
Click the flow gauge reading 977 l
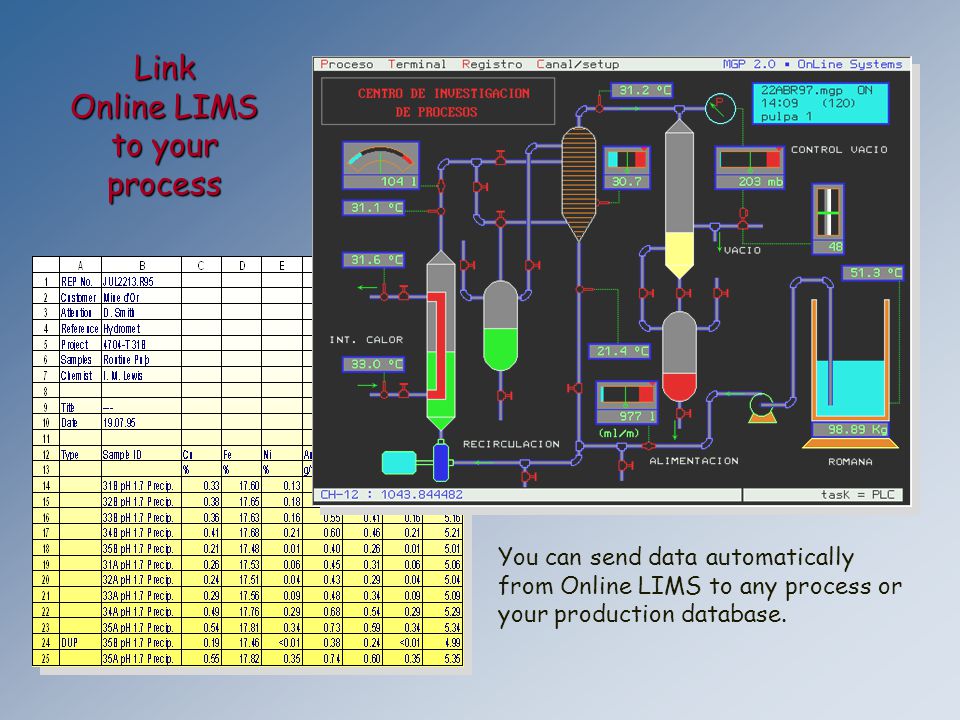click(x=626, y=403)
